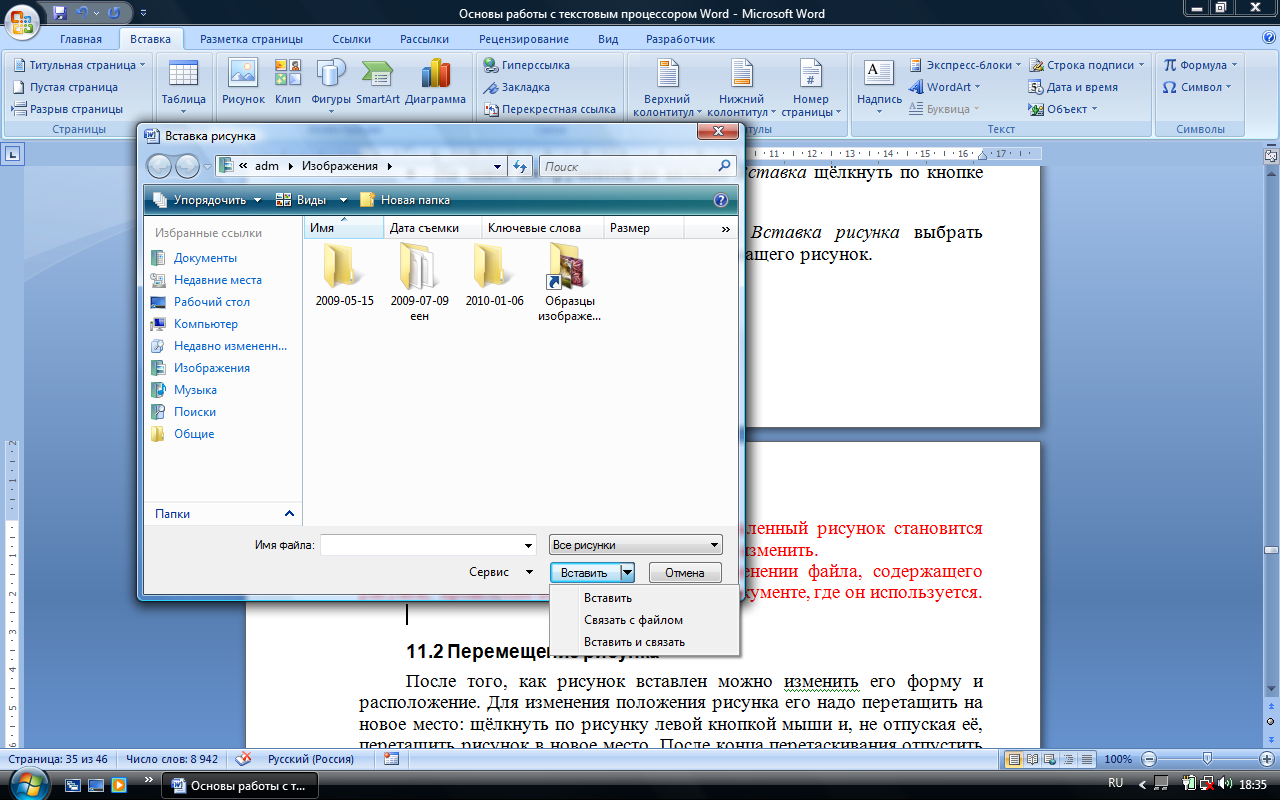1280x800 pixels.
Task: Open WordArt gallery
Action: (945, 87)
